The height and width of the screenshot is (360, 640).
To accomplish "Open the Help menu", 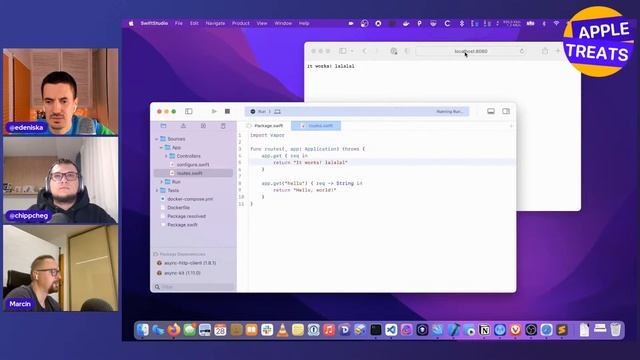I will point(304,24).
